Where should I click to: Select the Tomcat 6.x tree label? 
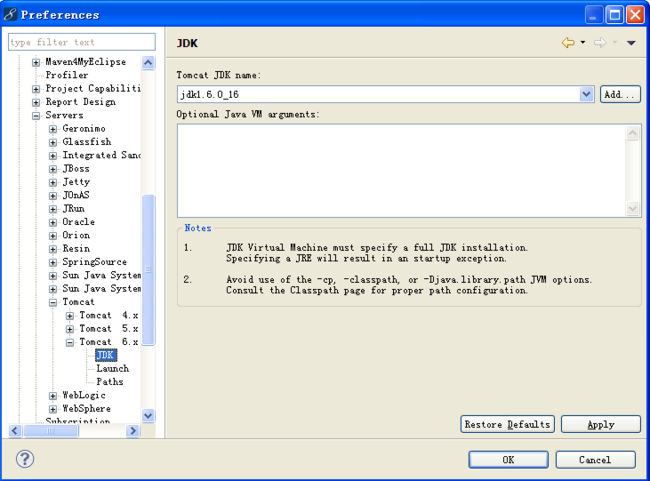(x=109, y=342)
